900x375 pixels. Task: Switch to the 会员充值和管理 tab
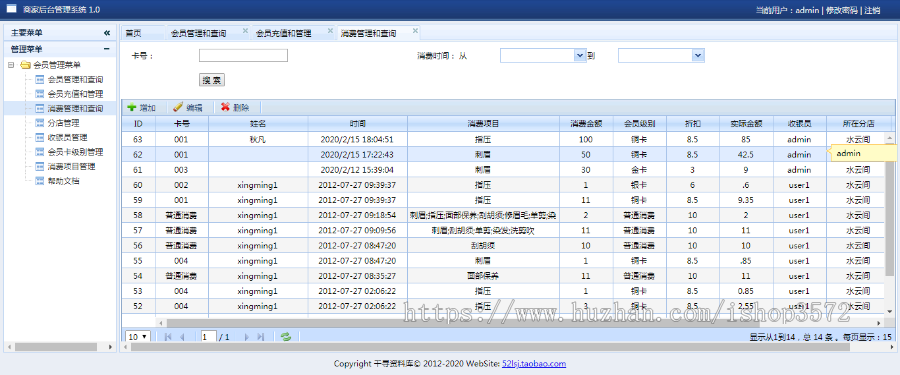coord(284,33)
